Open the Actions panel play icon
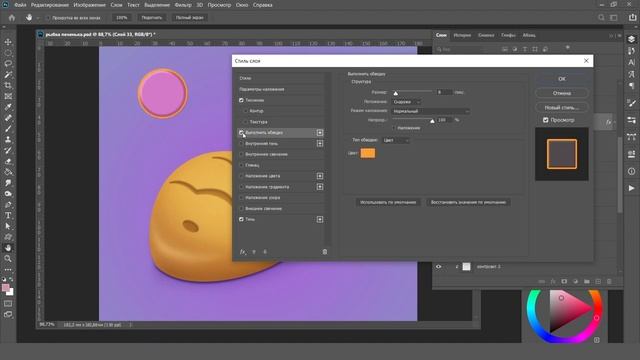Image resolution: width=640 pixels, height=360 pixels. (631, 188)
